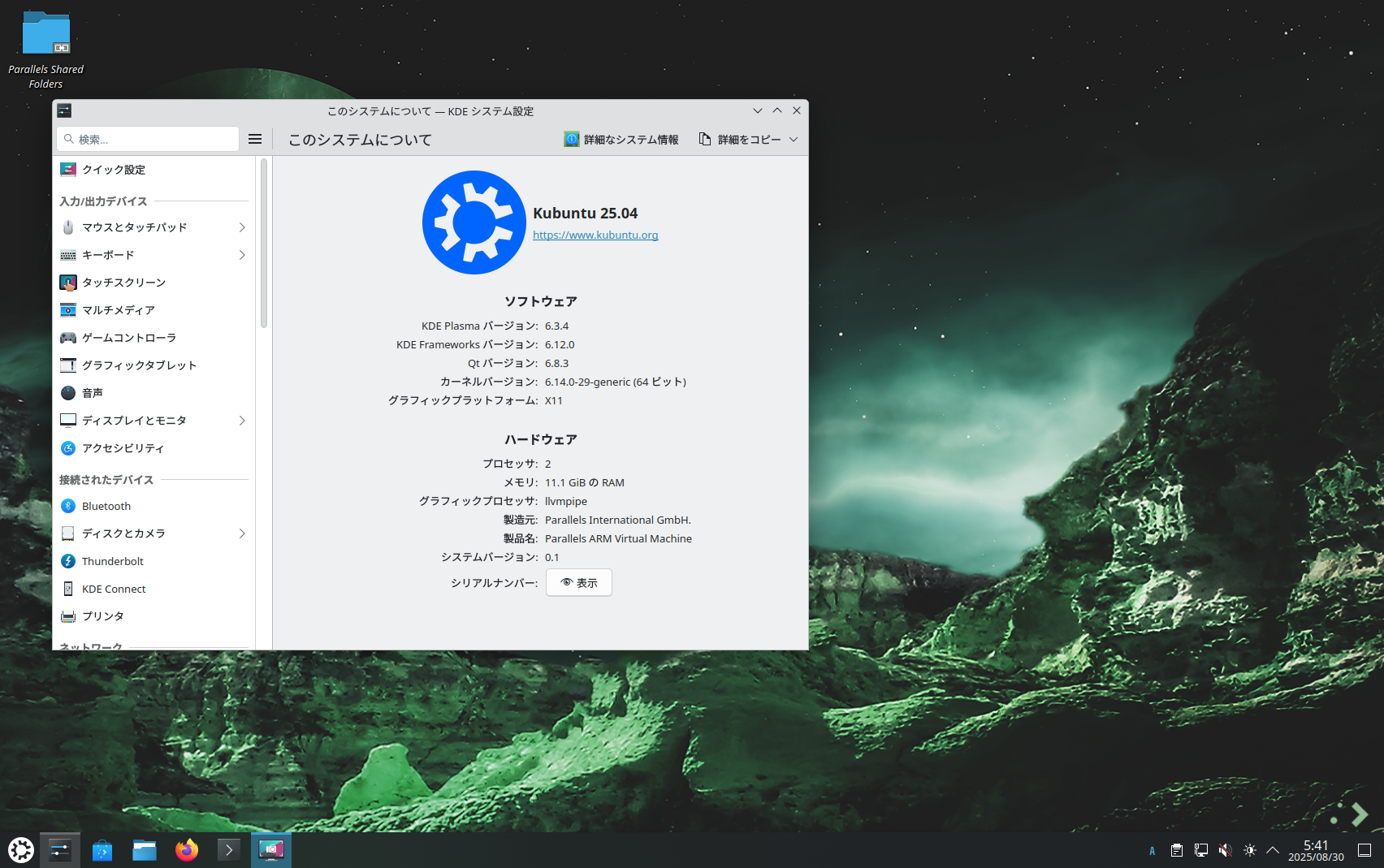The image size is (1384, 868).
Task: Expand the マウスとタッチパッド chevron
Action: 242,227
